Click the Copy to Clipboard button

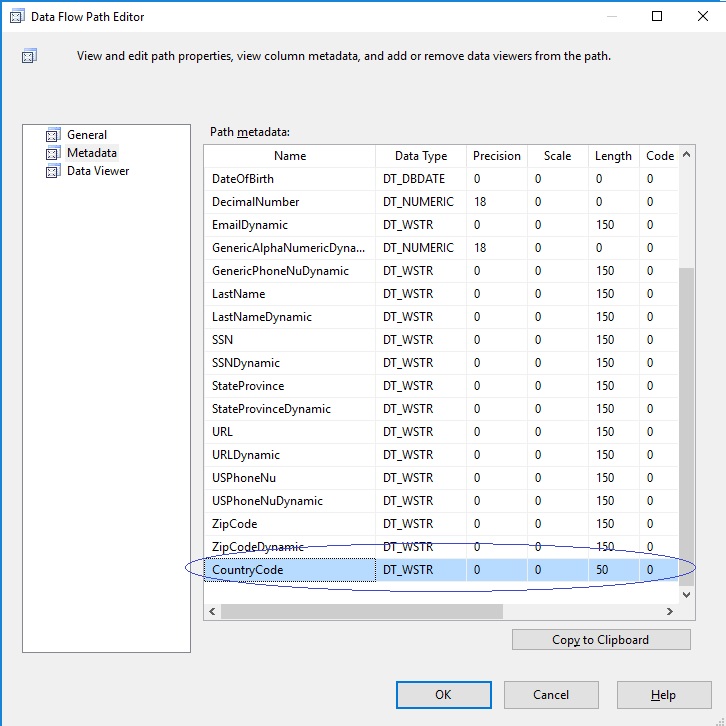601,639
